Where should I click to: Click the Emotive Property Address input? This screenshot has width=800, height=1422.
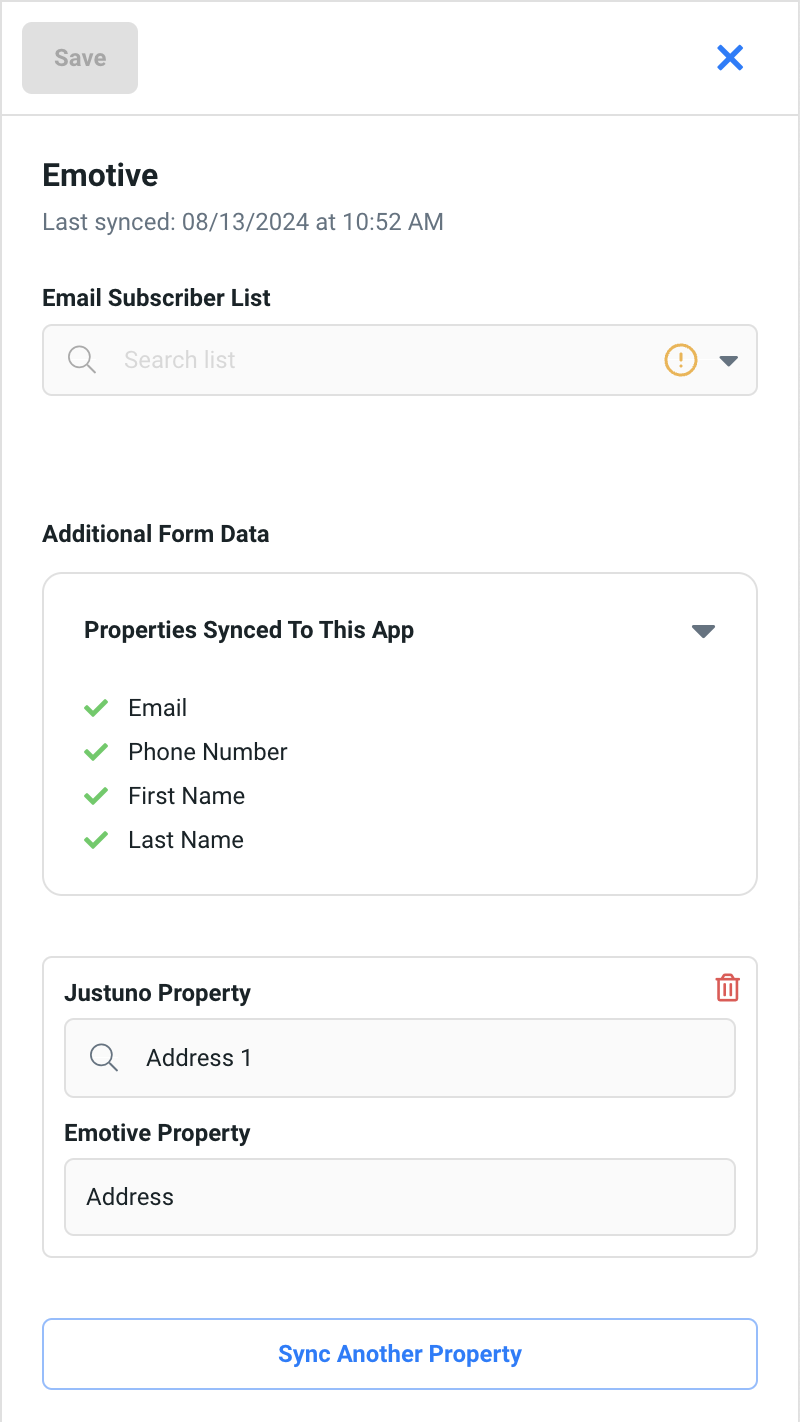click(x=400, y=1197)
